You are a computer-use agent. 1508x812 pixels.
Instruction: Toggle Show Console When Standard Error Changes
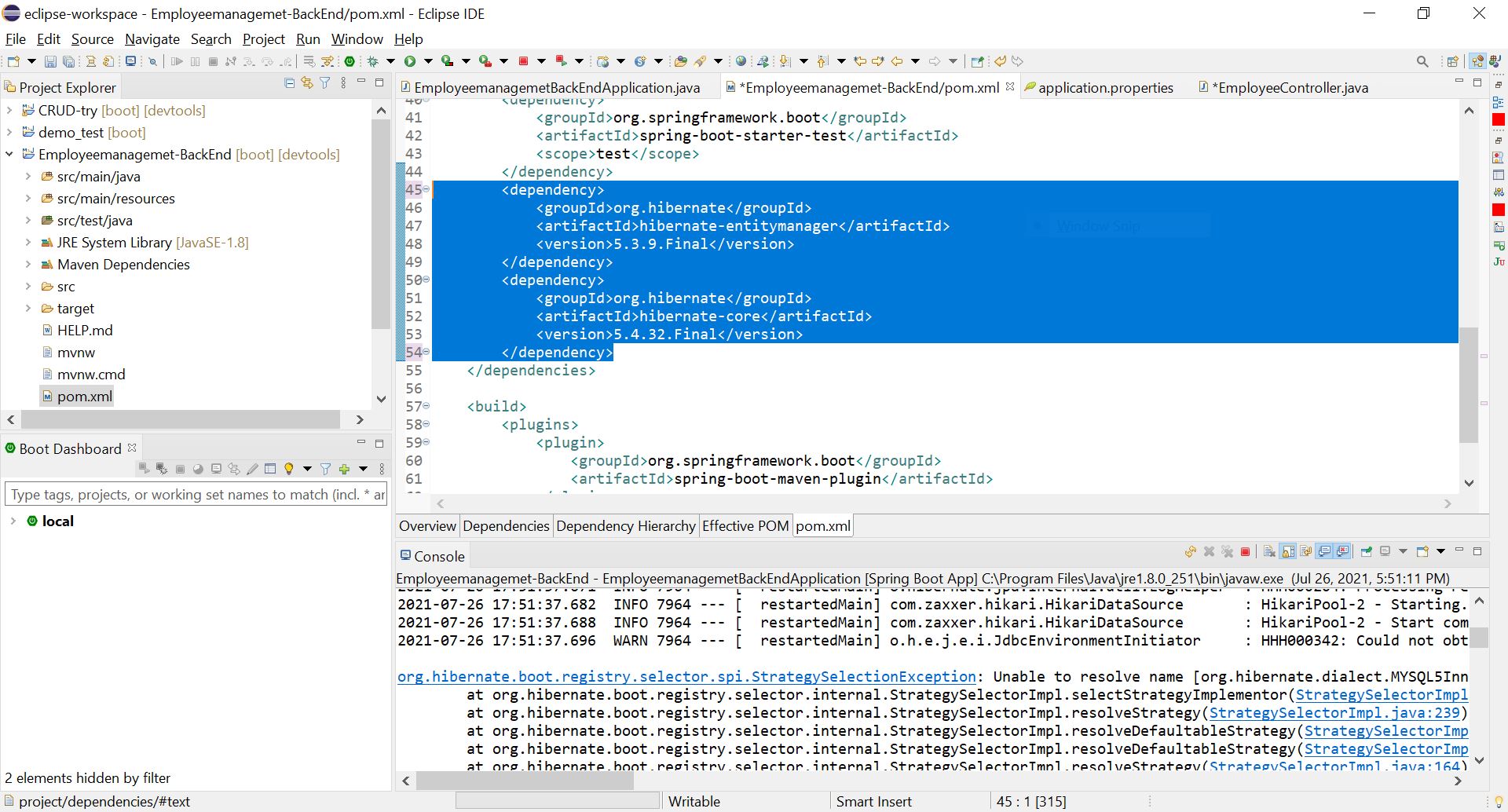[1343, 552]
